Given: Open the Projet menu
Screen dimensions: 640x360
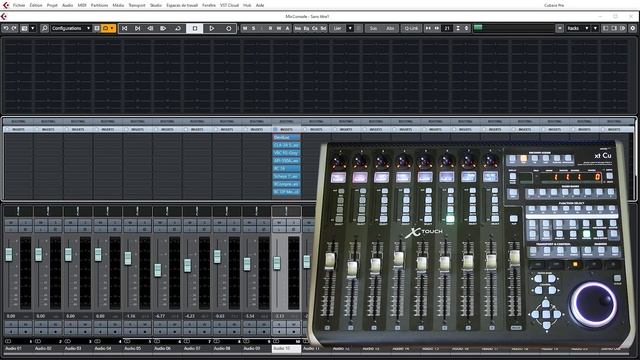Looking at the screenshot, I should (x=52, y=5).
